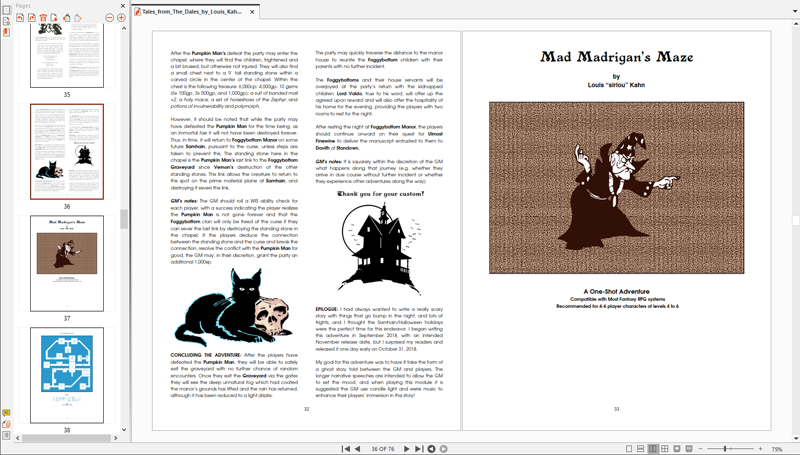Switch to single page layout view
Image resolution: width=800 pixels, height=455 pixels.
coord(629,449)
